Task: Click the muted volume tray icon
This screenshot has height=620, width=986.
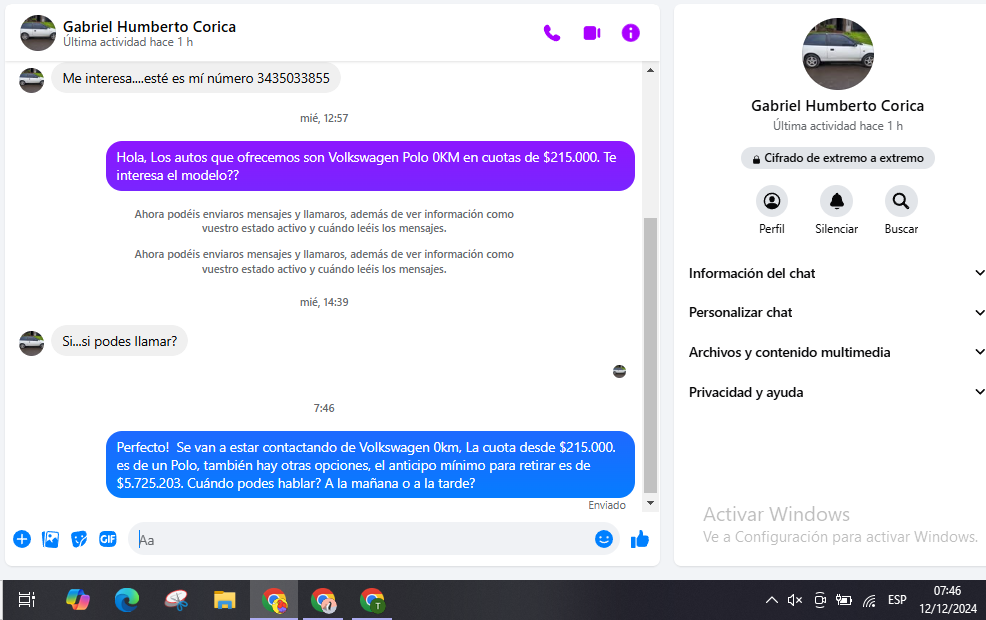Action: pyautogui.click(x=795, y=600)
